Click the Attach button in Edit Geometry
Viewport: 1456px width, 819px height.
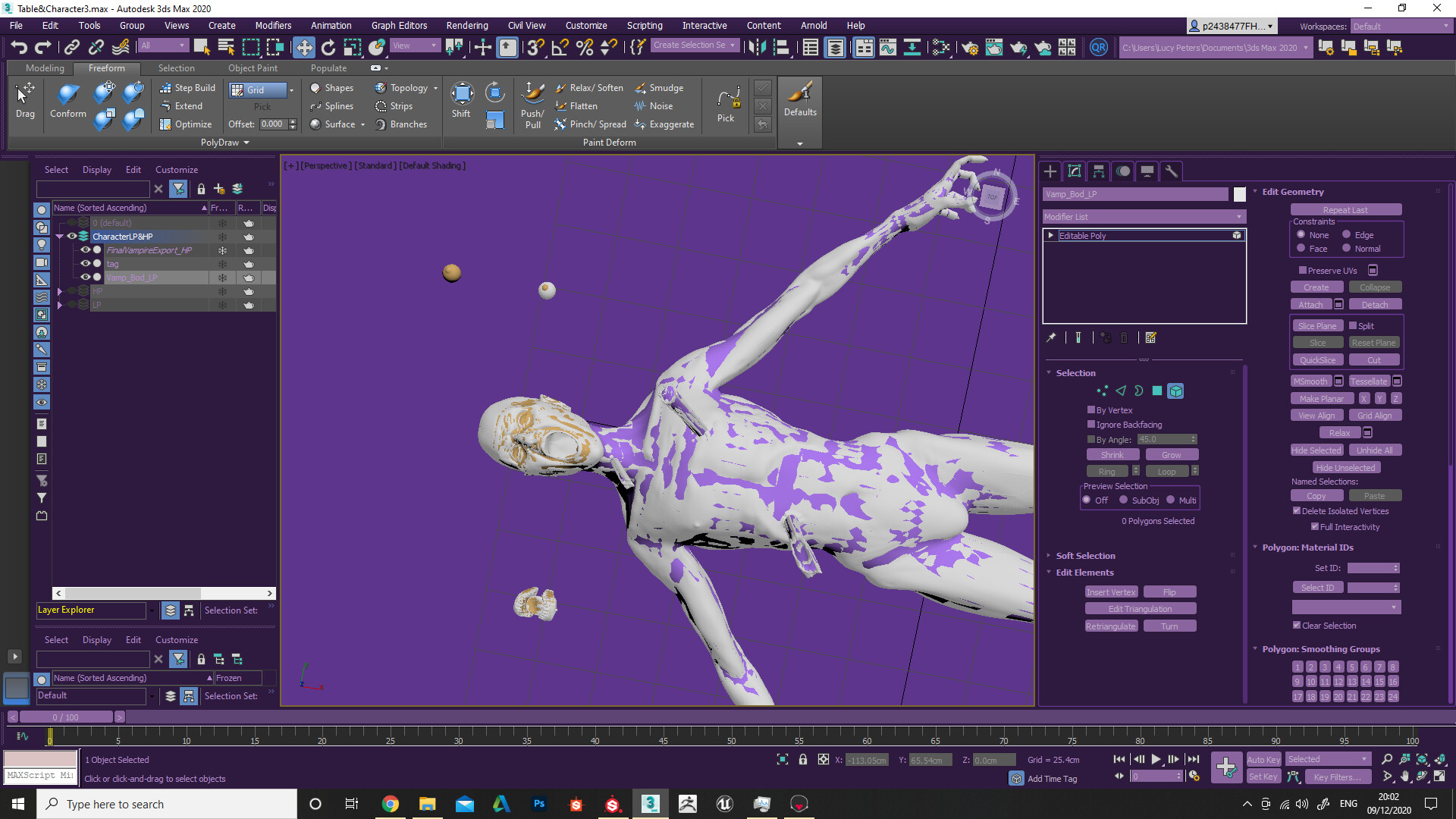click(x=1310, y=304)
